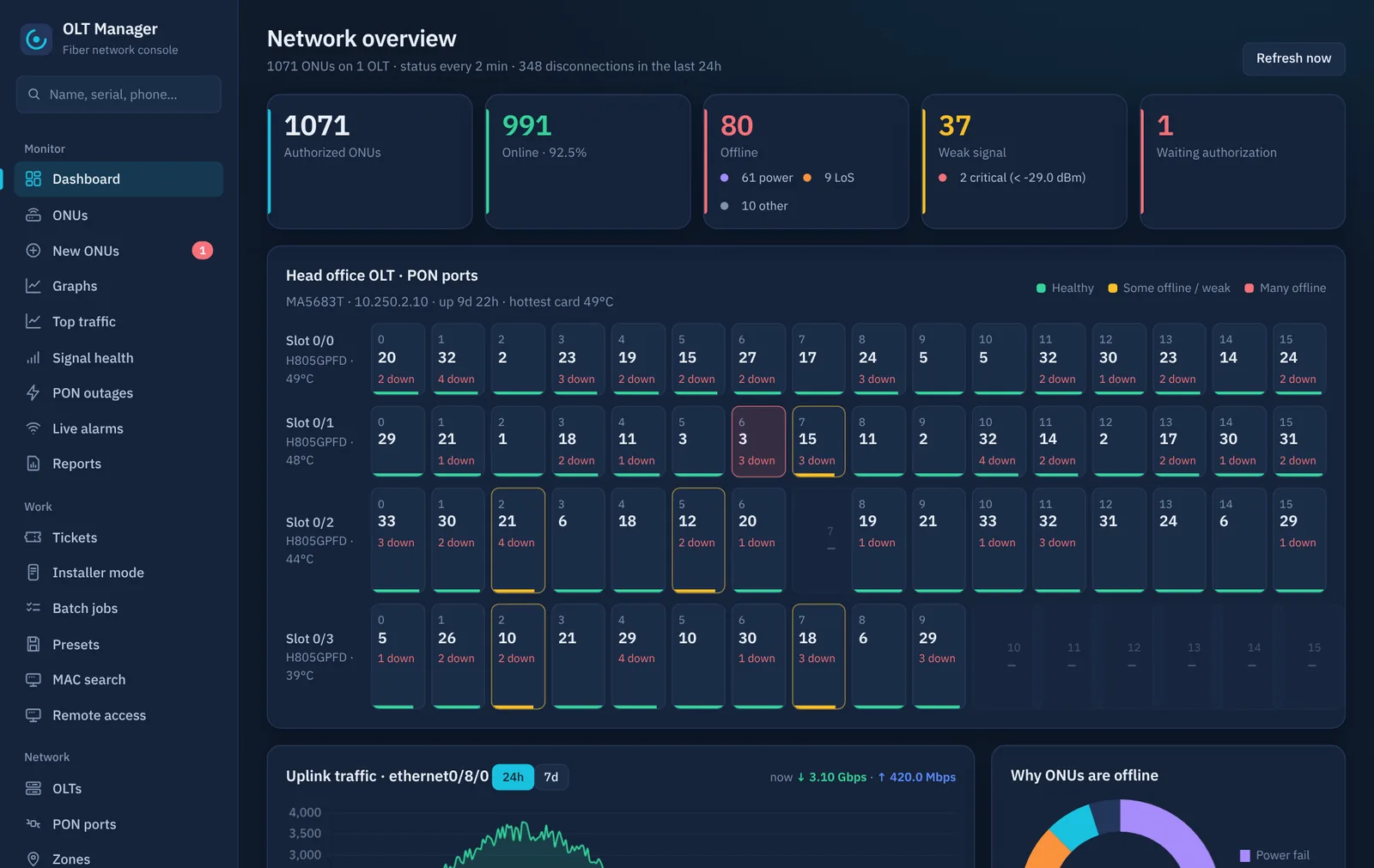
Task: Click the Tickets icon in sidebar
Action: tap(33, 537)
